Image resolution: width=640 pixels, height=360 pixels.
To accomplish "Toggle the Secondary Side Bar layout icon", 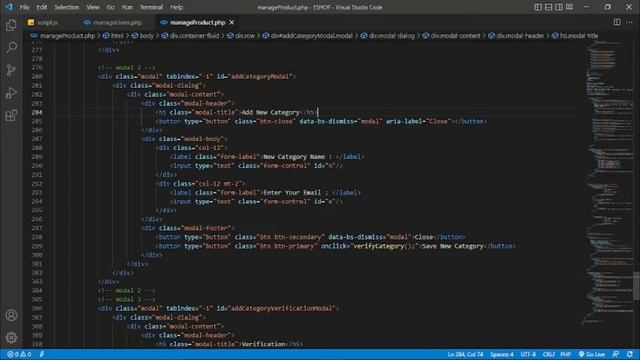I will pos(559,7).
